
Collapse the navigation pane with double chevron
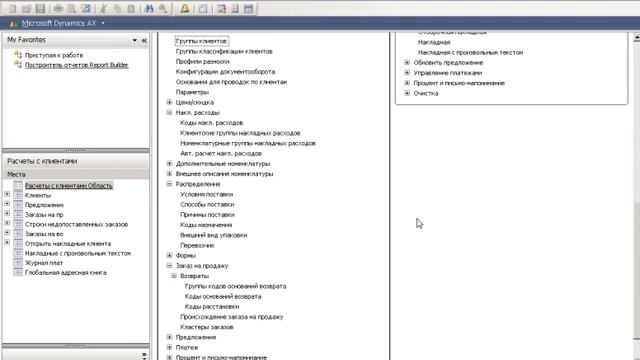pos(144,40)
